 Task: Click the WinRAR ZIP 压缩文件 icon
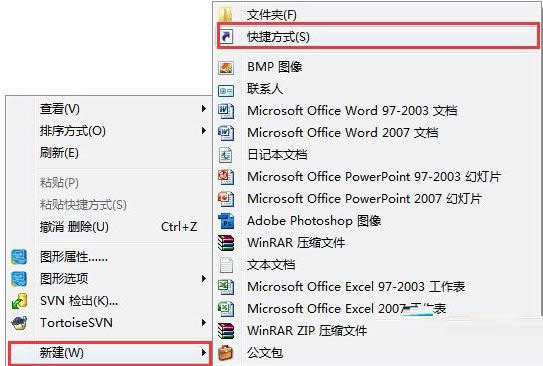click(x=226, y=331)
